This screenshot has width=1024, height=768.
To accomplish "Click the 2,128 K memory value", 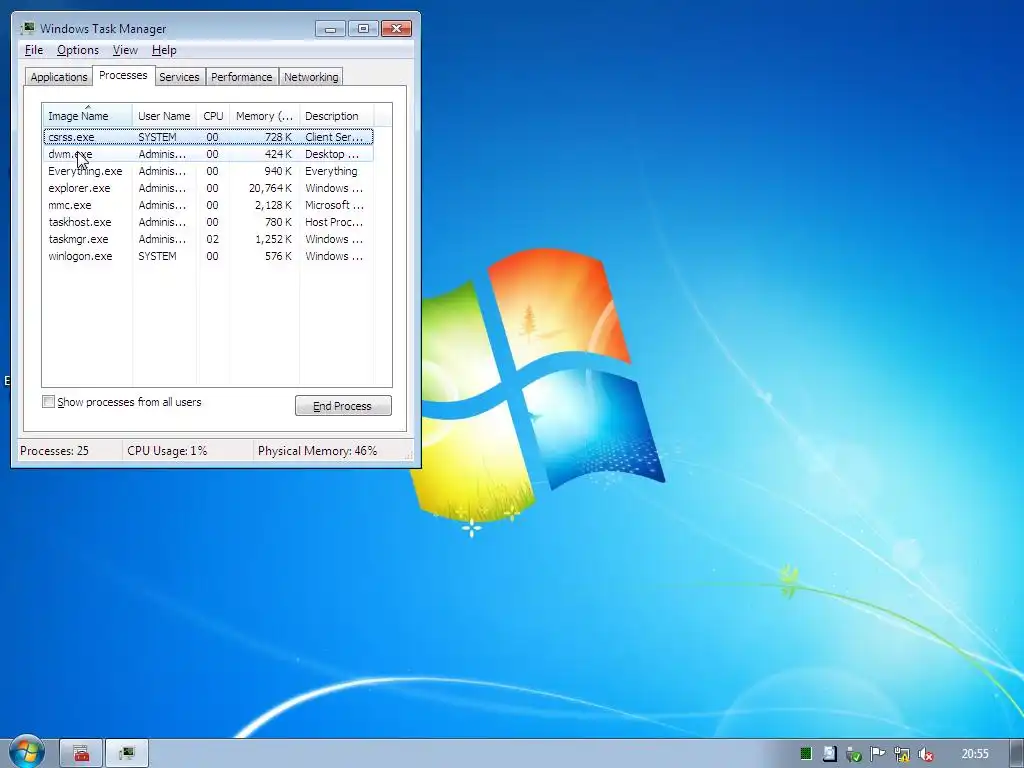I will point(273,205).
